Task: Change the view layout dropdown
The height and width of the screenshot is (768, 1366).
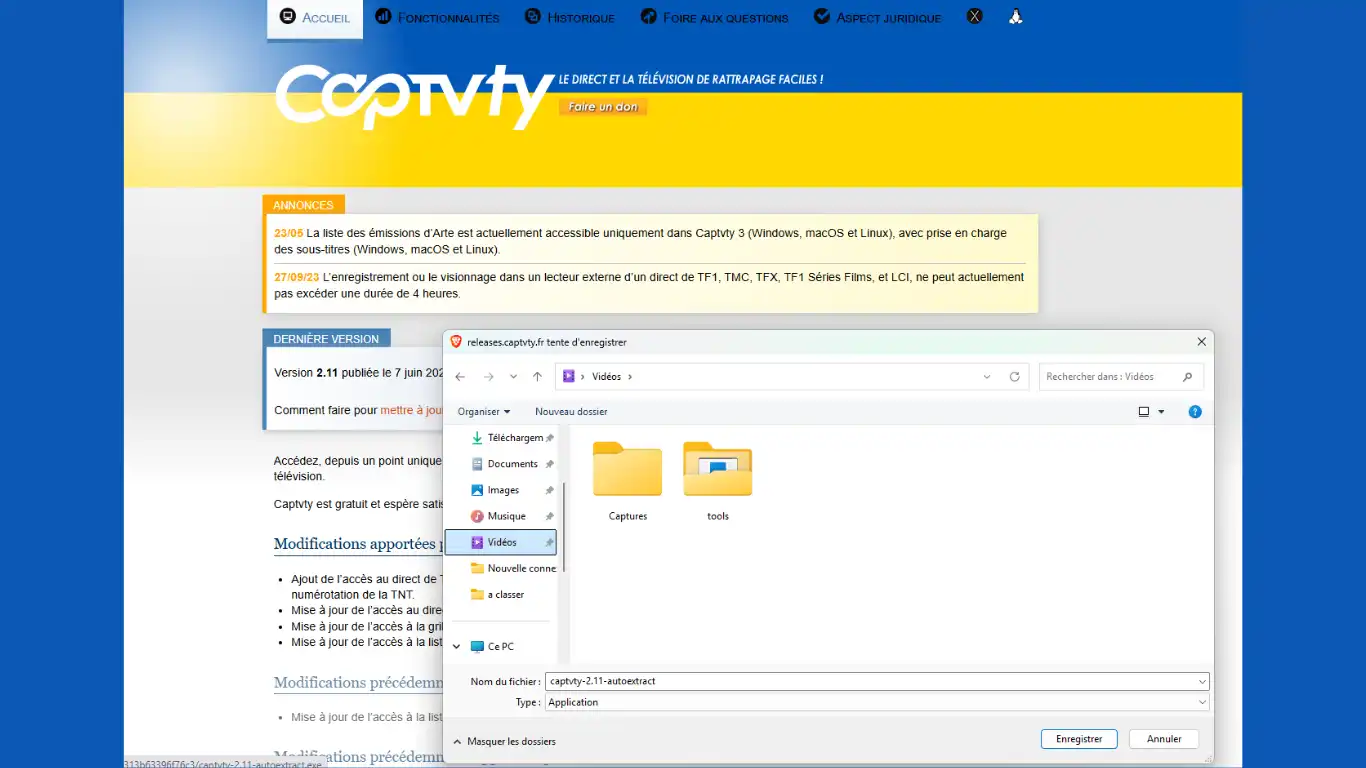Action: coord(1160,412)
